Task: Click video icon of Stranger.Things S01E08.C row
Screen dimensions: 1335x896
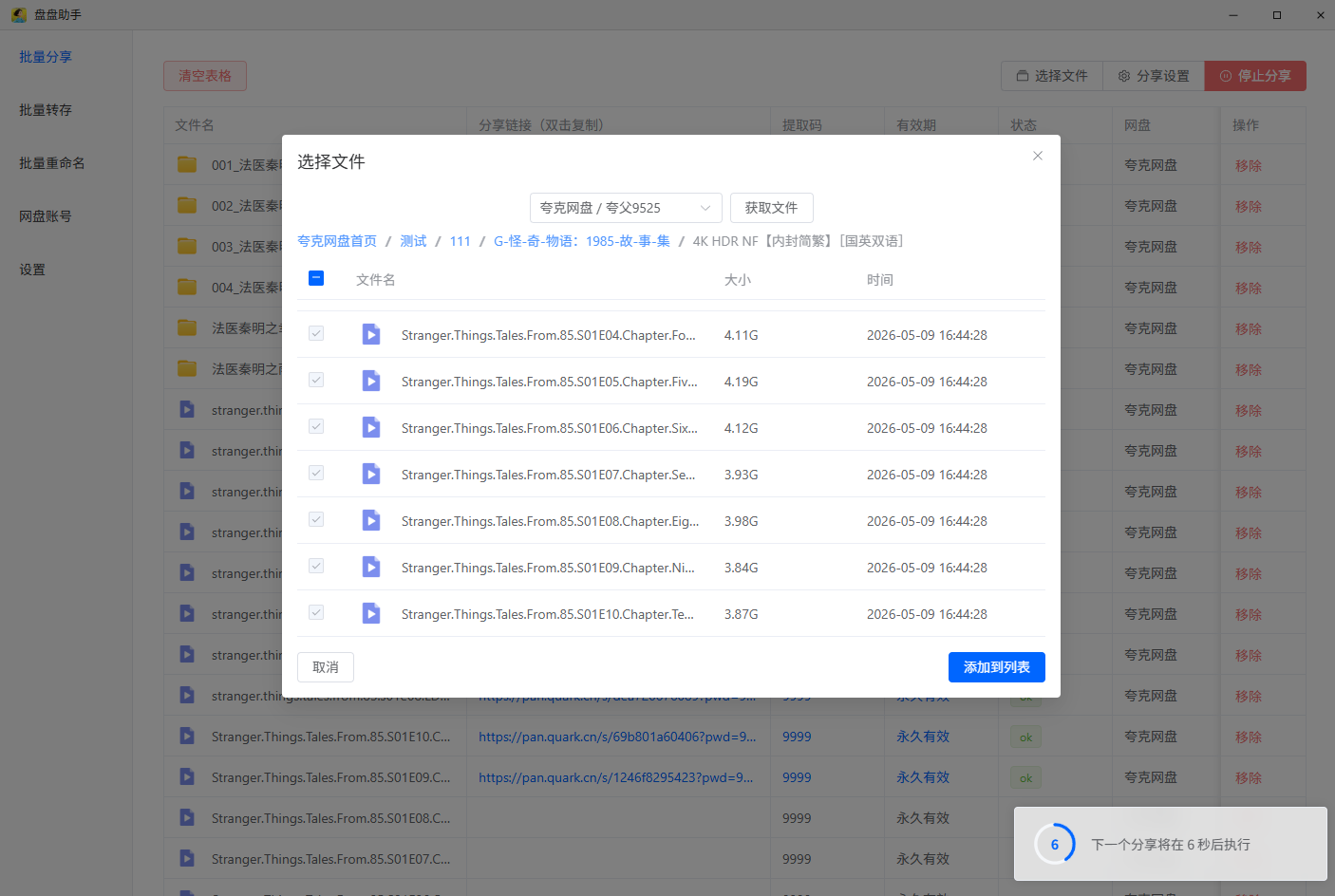Action: 187,817
